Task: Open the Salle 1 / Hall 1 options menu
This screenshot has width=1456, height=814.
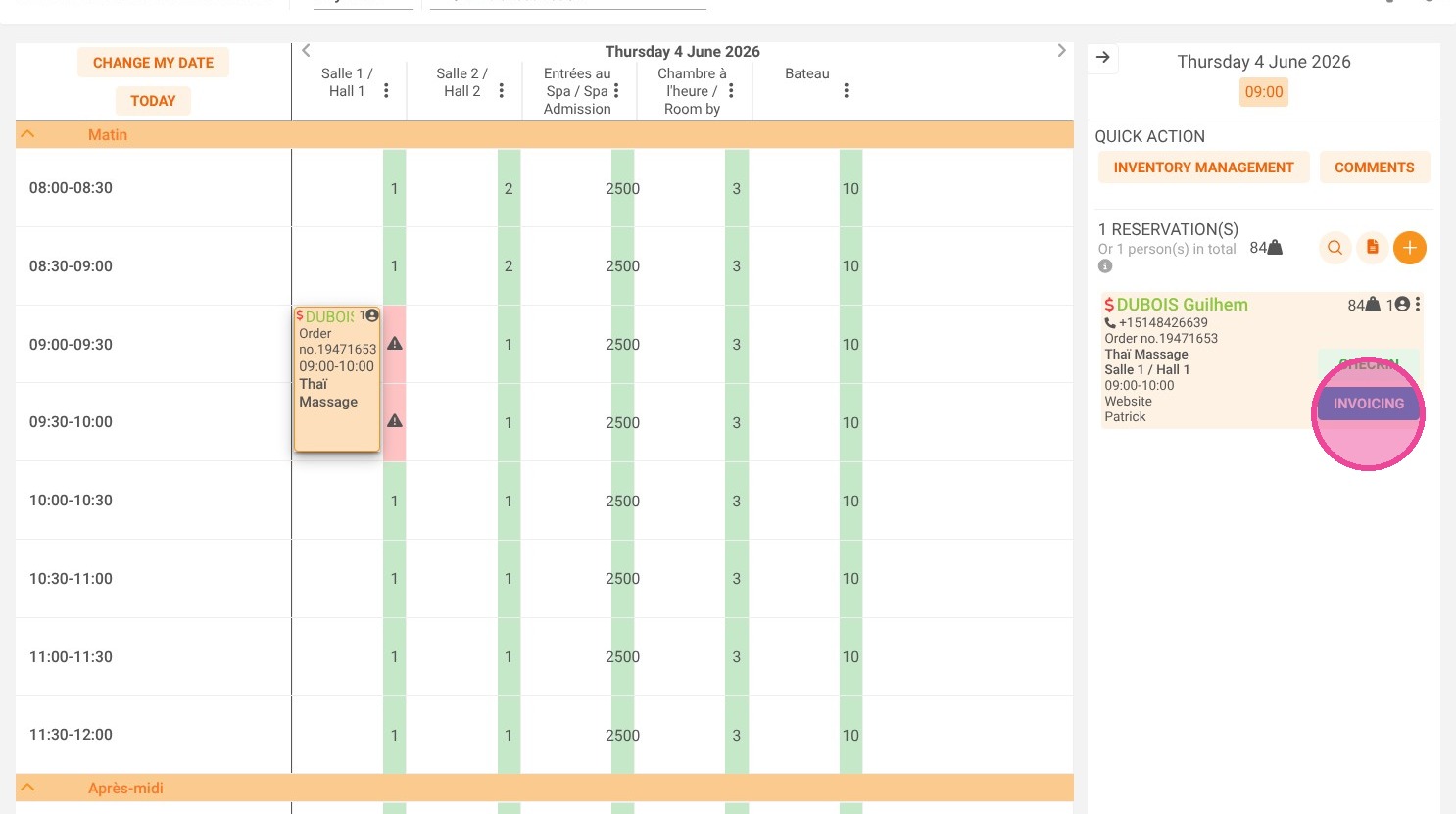Action: point(386,90)
